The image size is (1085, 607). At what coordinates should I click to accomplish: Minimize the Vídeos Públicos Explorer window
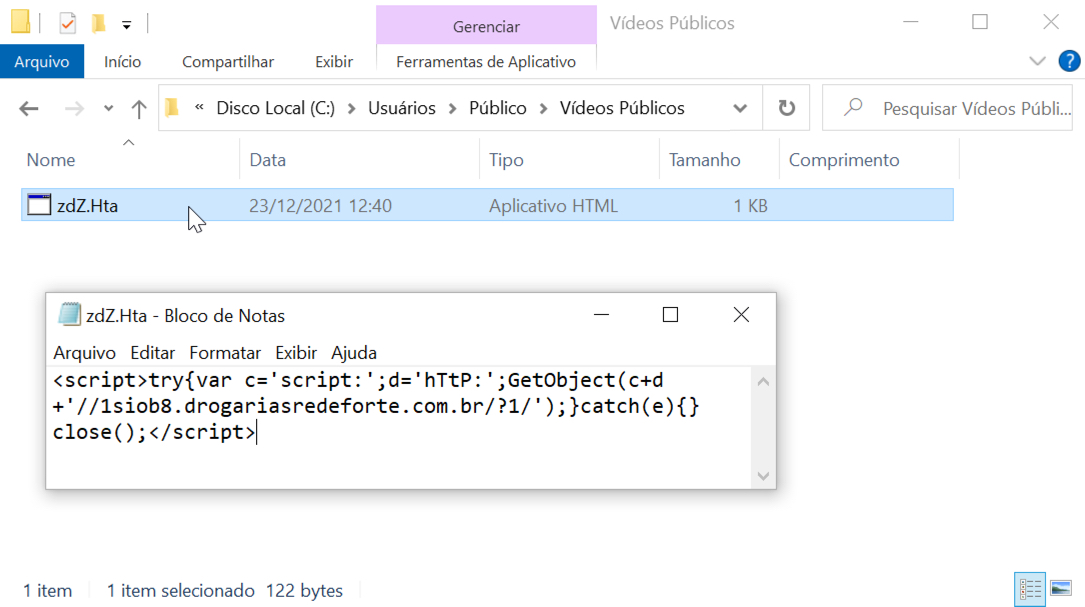tap(911, 22)
